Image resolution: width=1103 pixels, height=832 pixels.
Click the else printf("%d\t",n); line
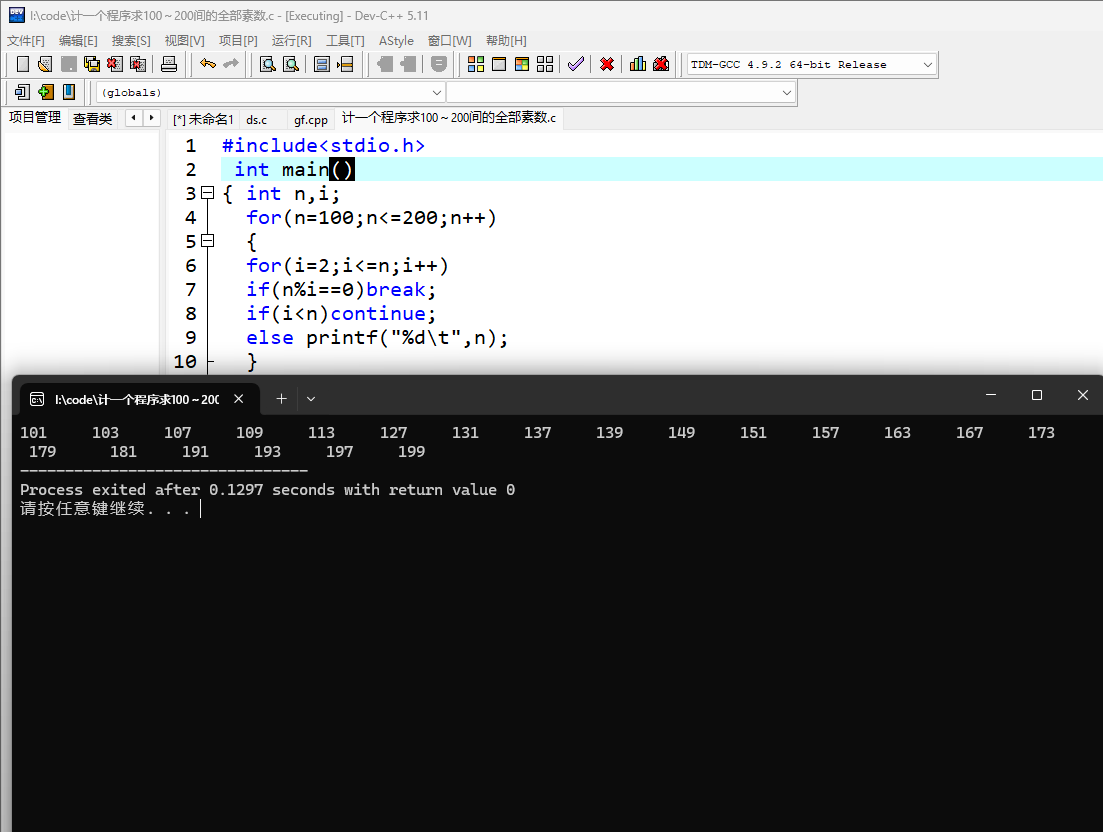coord(377,337)
